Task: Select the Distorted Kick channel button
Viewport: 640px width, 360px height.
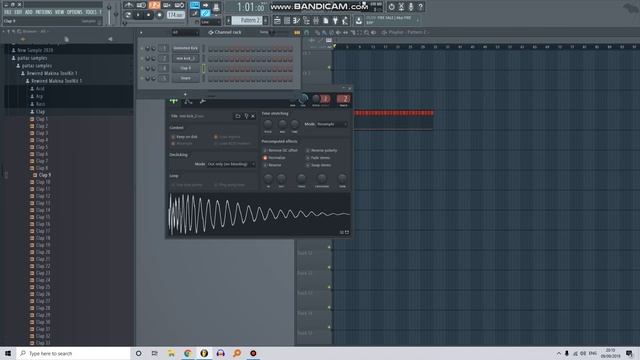Action: [x=186, y=48]
